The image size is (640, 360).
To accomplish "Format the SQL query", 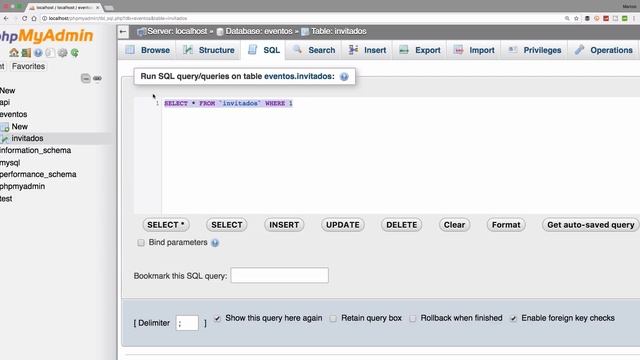I will click(506, 225).
